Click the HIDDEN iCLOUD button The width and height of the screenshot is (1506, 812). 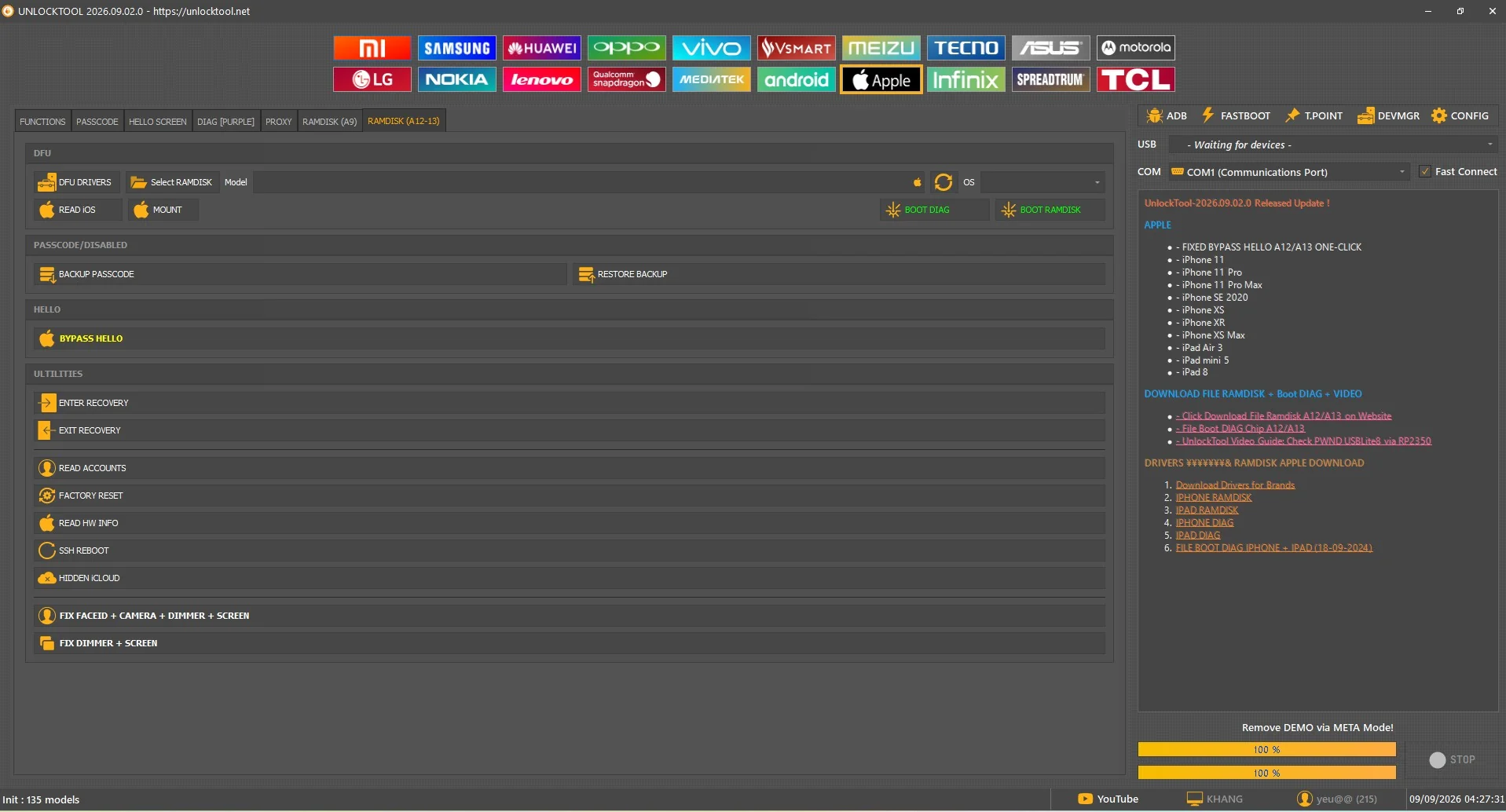point(569,578)
